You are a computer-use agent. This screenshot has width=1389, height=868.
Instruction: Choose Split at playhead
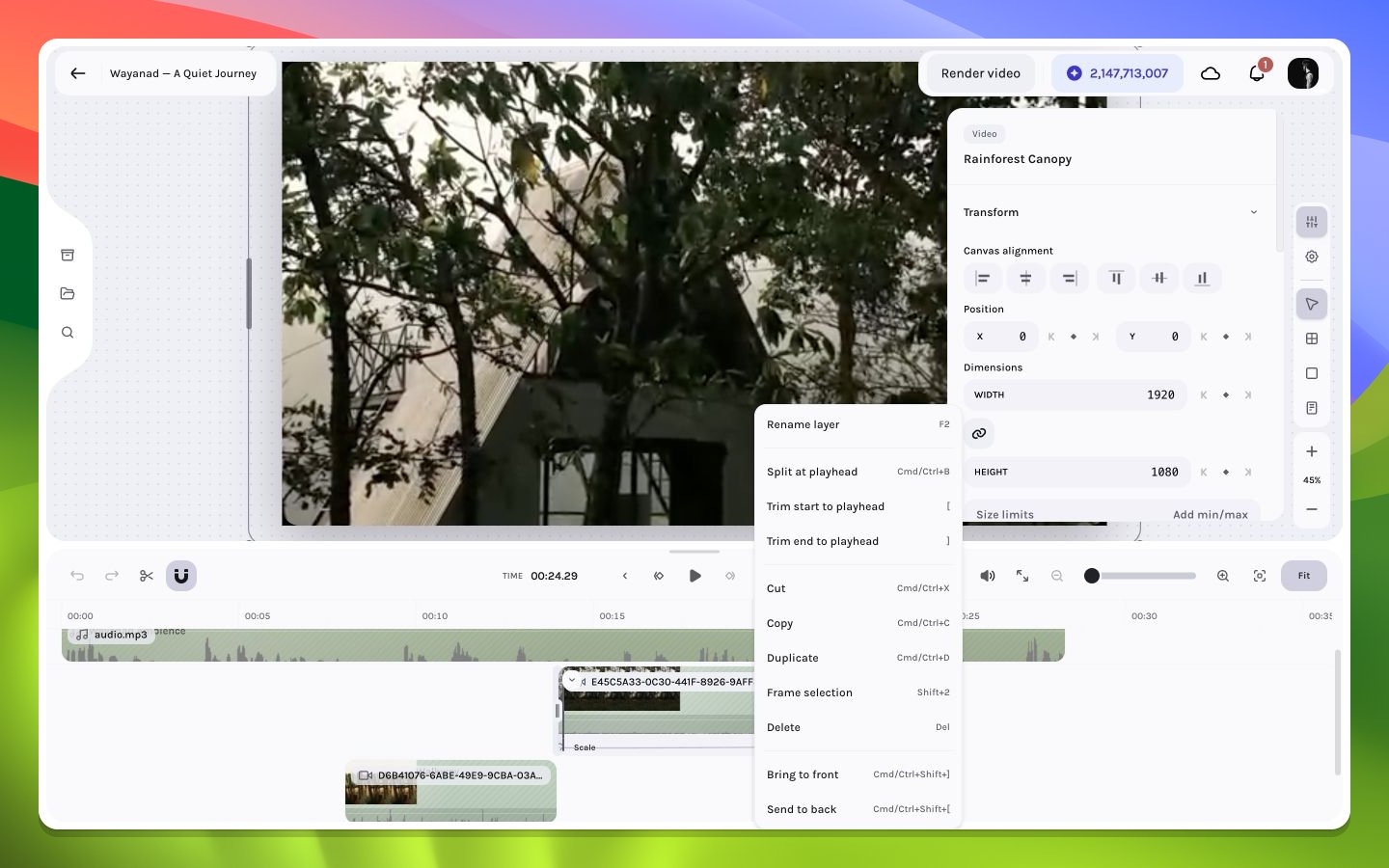pyautogui.click(x=858, y=472)
